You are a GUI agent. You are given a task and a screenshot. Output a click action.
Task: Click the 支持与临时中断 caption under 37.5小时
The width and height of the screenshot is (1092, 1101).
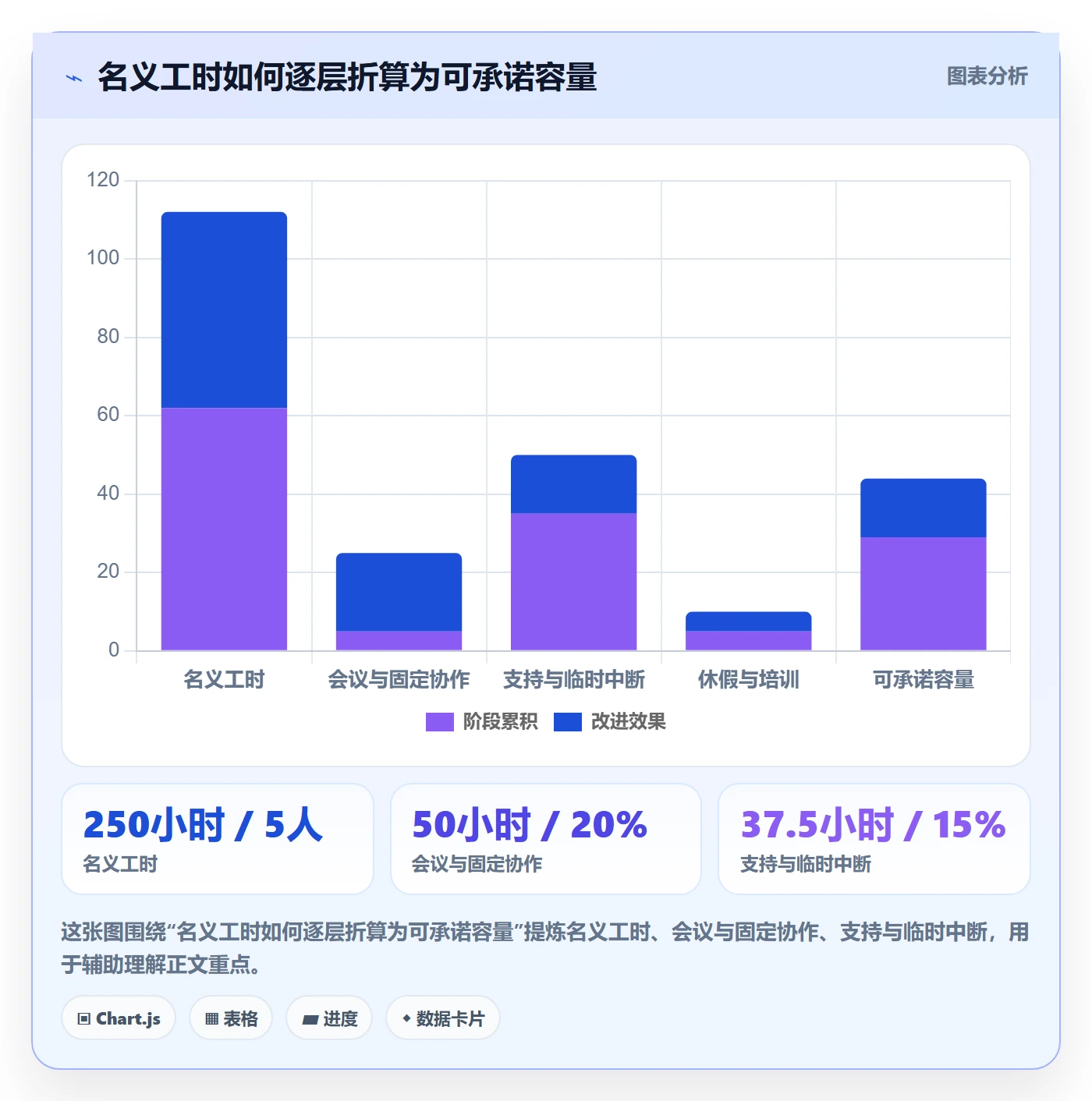click(x=805, y=864)
